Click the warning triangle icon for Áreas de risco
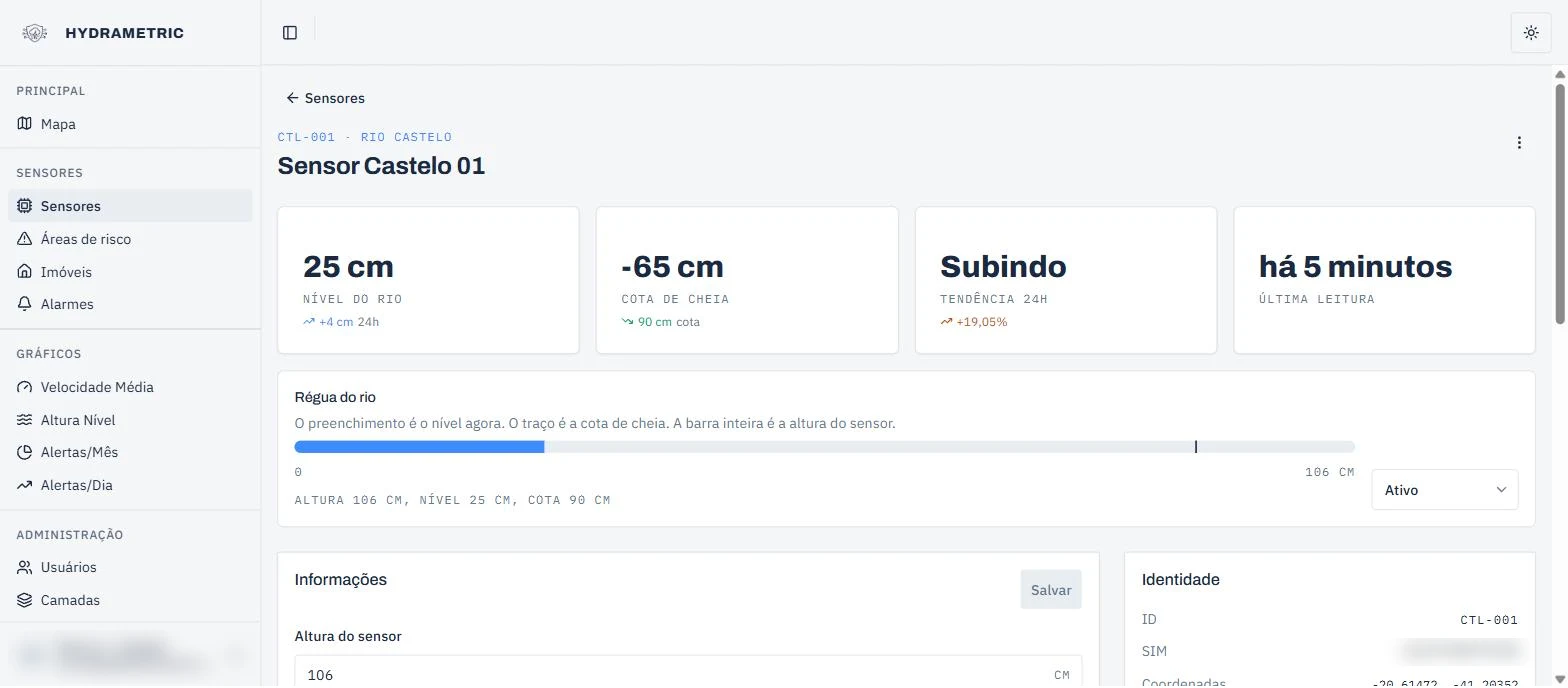The height and width of the screenshot is (688, 1568). (x=25, y=239)
